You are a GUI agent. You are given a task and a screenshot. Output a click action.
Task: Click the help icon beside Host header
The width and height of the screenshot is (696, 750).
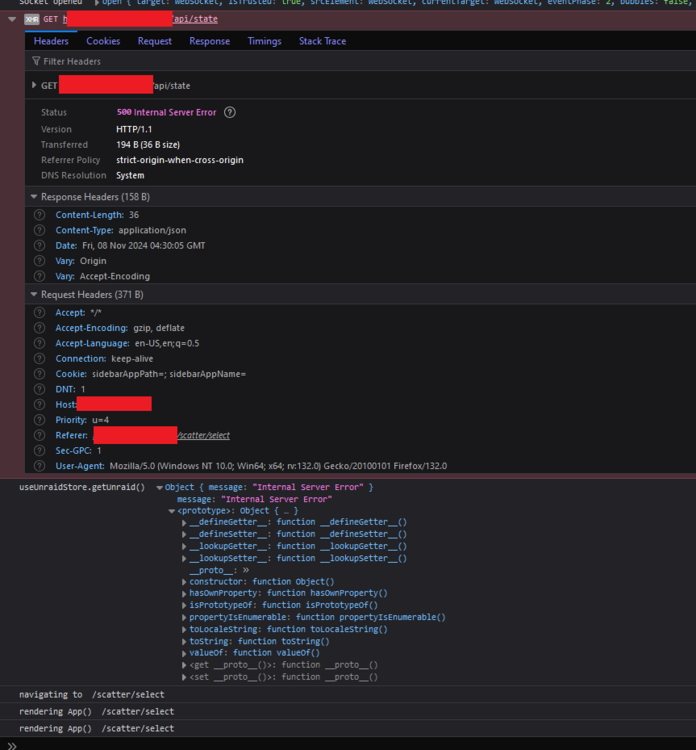(40, 405)
